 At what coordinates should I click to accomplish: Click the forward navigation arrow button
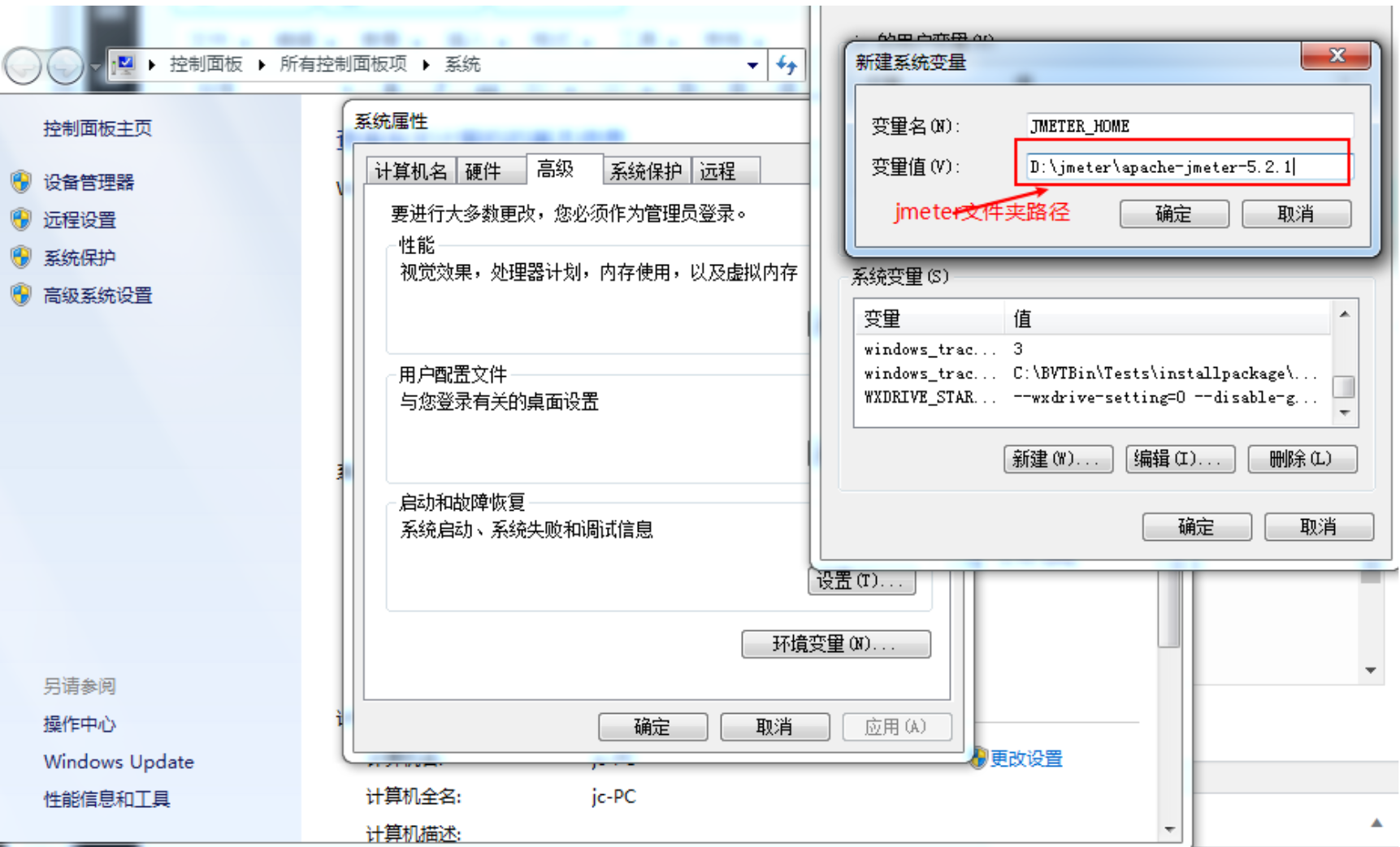[65, 66]
